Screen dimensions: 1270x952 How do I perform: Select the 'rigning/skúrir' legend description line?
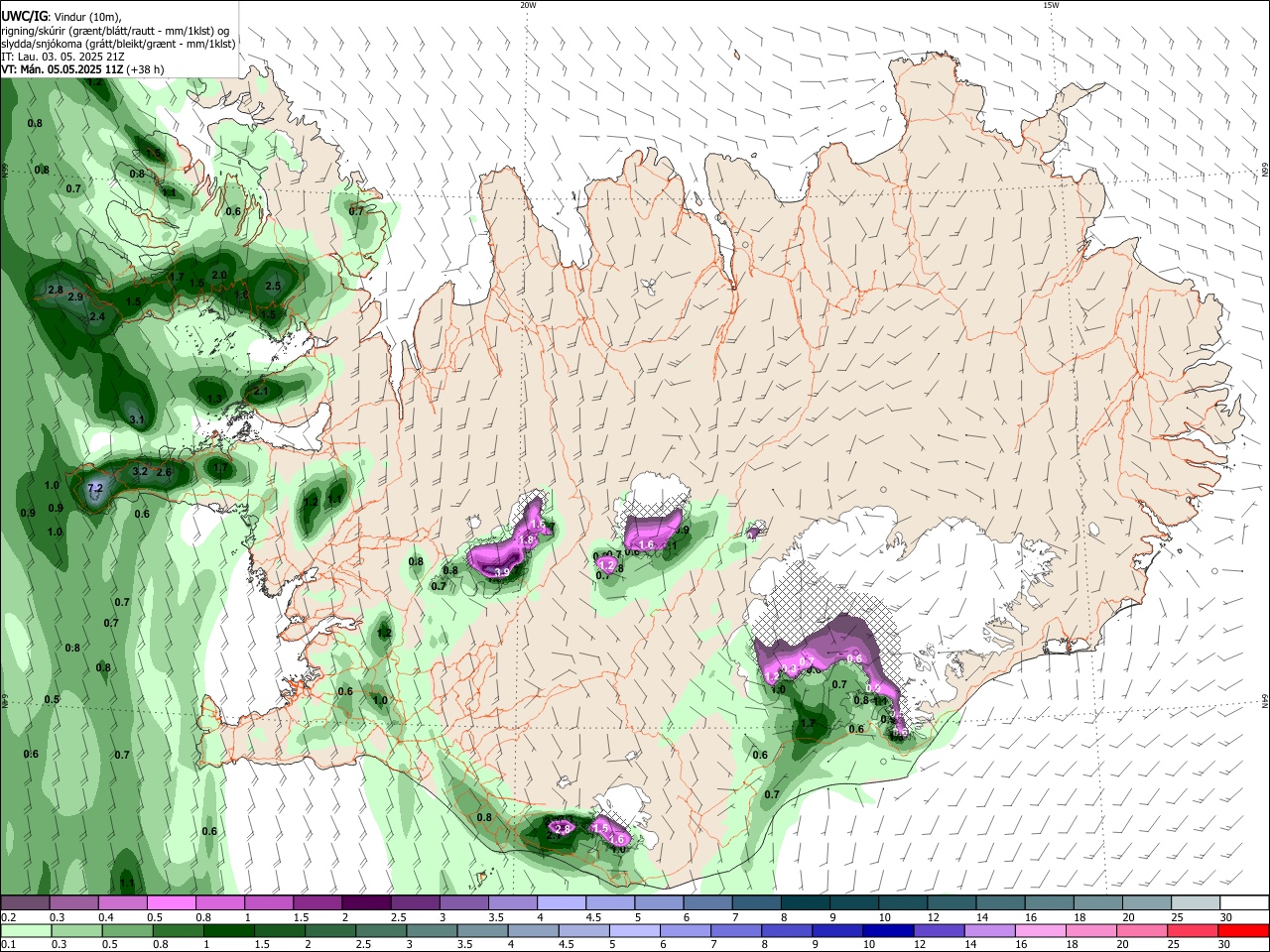pos(115,31)
